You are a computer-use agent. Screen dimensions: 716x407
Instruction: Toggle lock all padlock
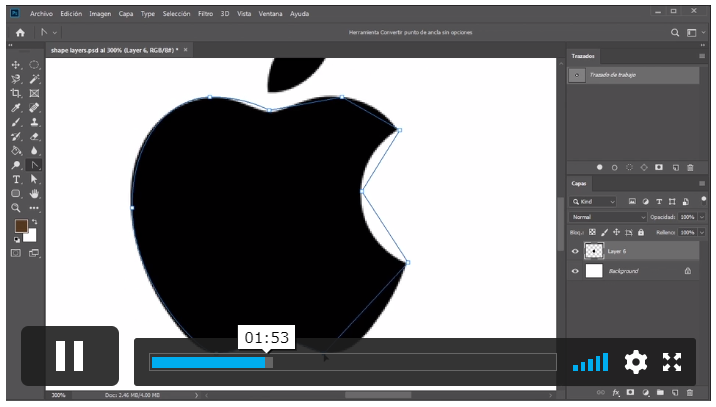click(641, 232)
